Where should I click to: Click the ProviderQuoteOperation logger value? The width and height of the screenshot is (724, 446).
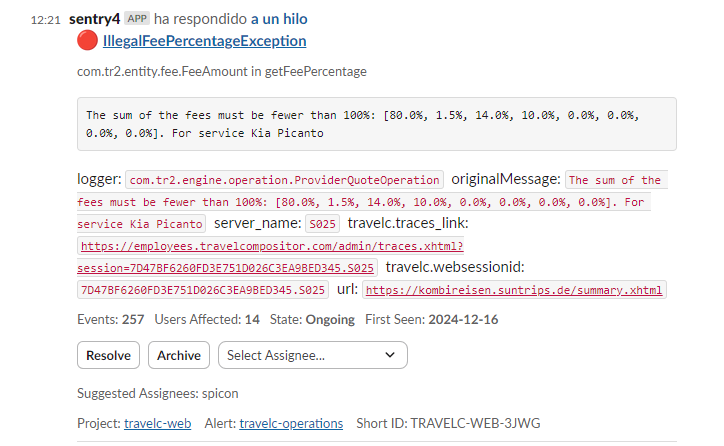click(284, 180)
